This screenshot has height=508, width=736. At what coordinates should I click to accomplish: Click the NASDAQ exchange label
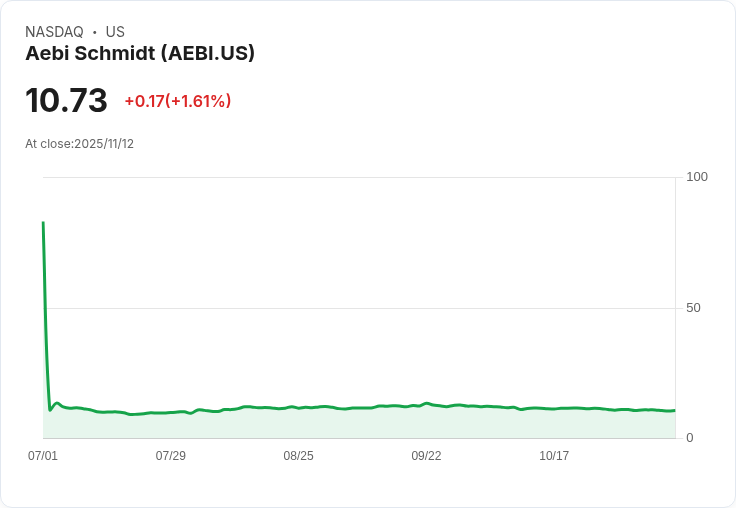click(x=54, y=32)
